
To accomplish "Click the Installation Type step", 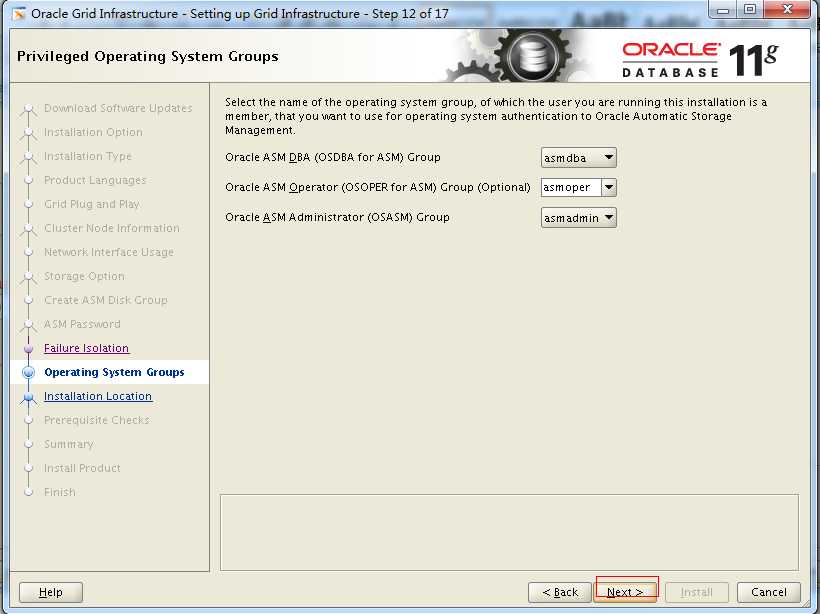I will tap(88, 156).
